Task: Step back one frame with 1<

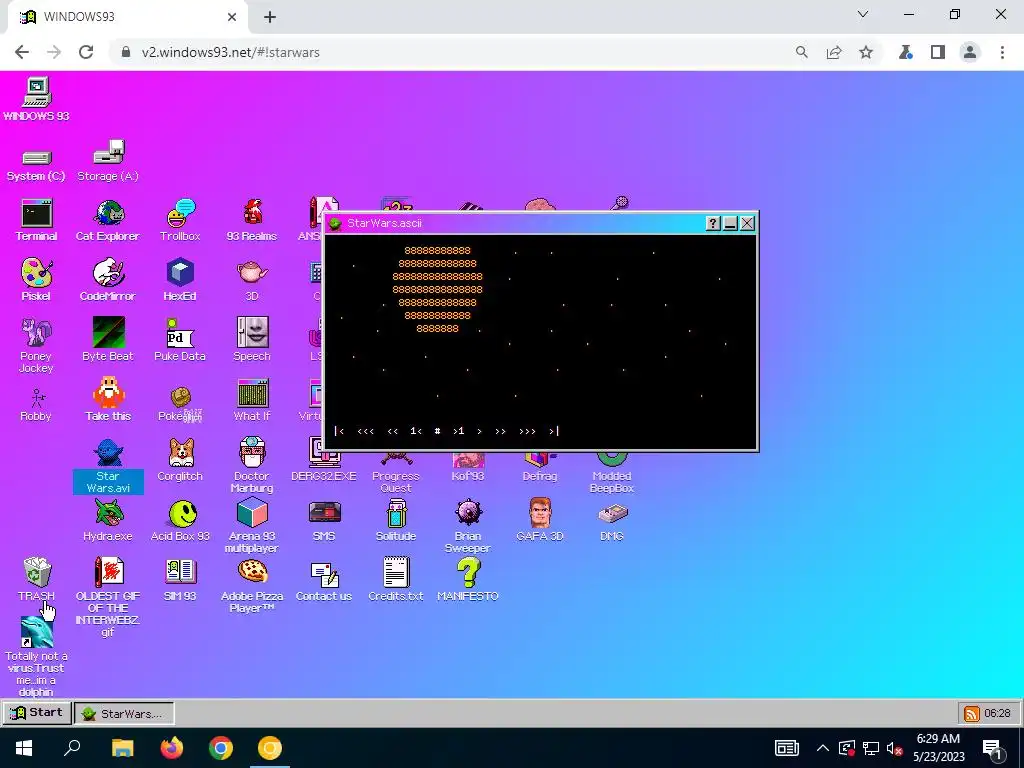Action: point(416,431)
